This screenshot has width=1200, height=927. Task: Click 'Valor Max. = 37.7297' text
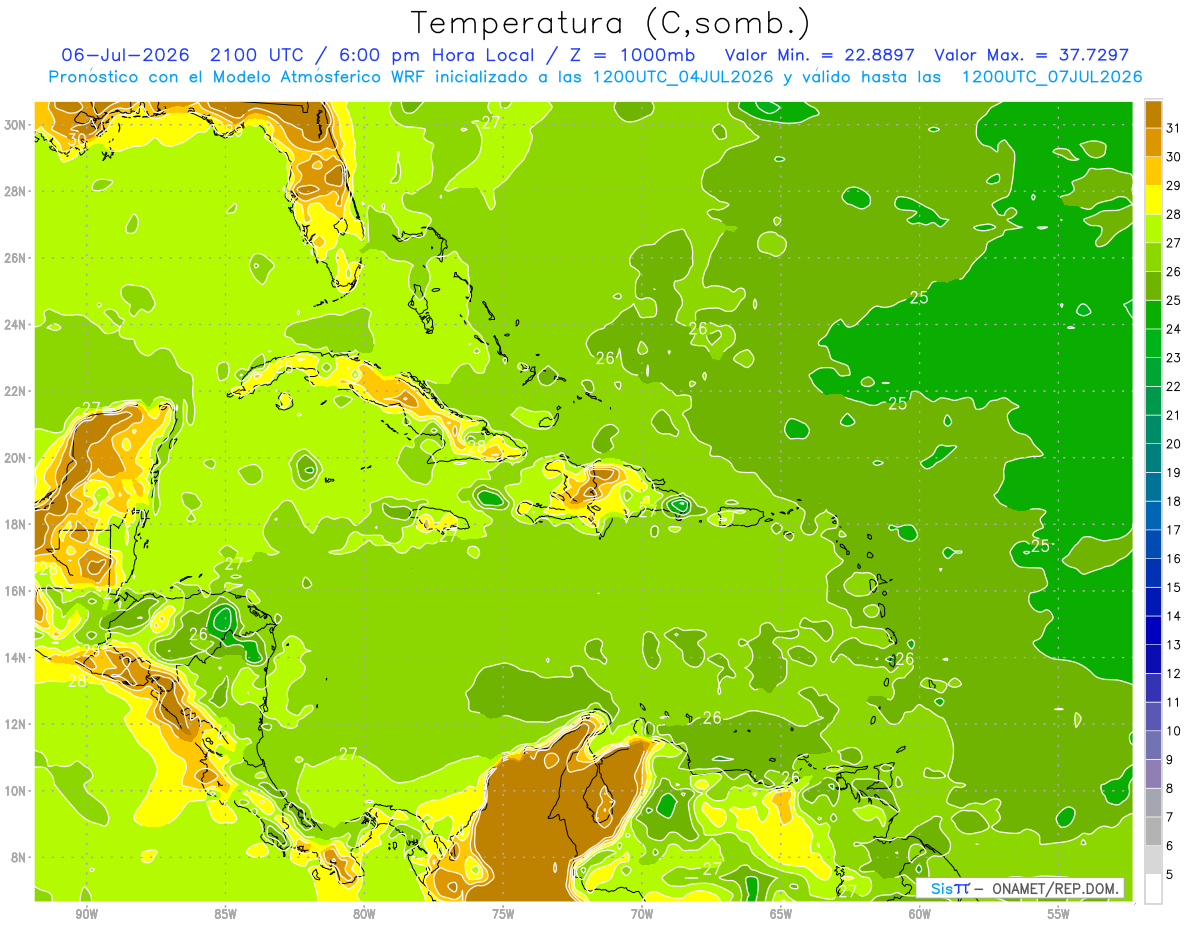coord(1032,54)
